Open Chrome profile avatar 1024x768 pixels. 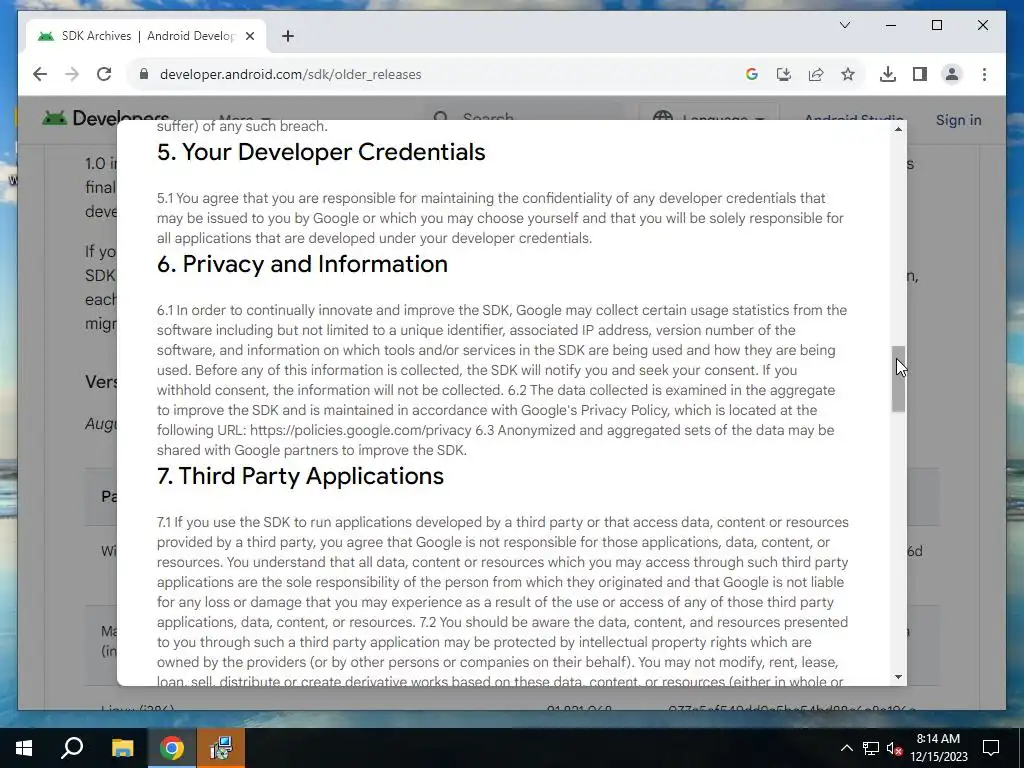click(952, 74)
